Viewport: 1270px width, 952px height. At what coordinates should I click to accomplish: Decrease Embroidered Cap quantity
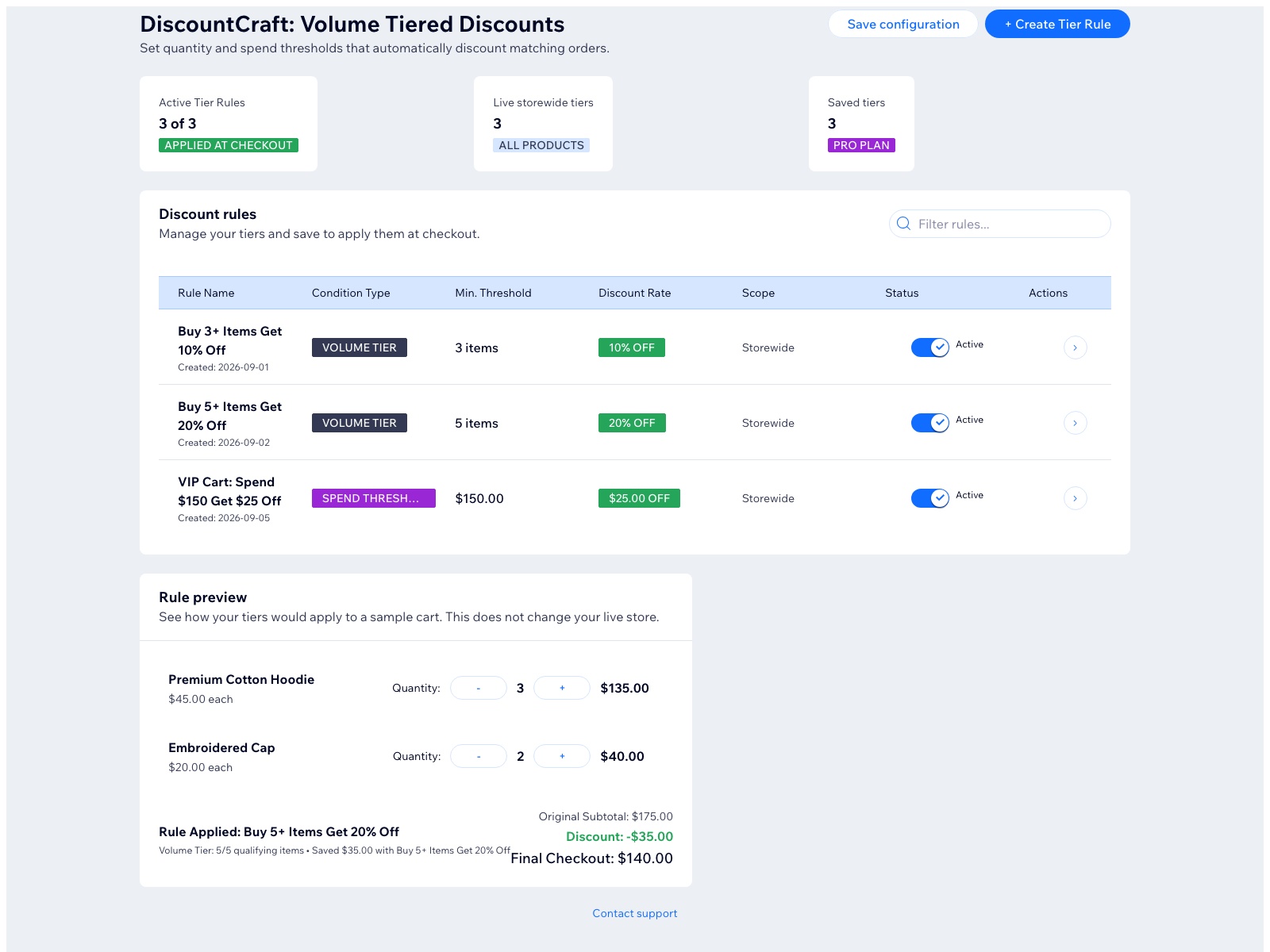(479, 756)
